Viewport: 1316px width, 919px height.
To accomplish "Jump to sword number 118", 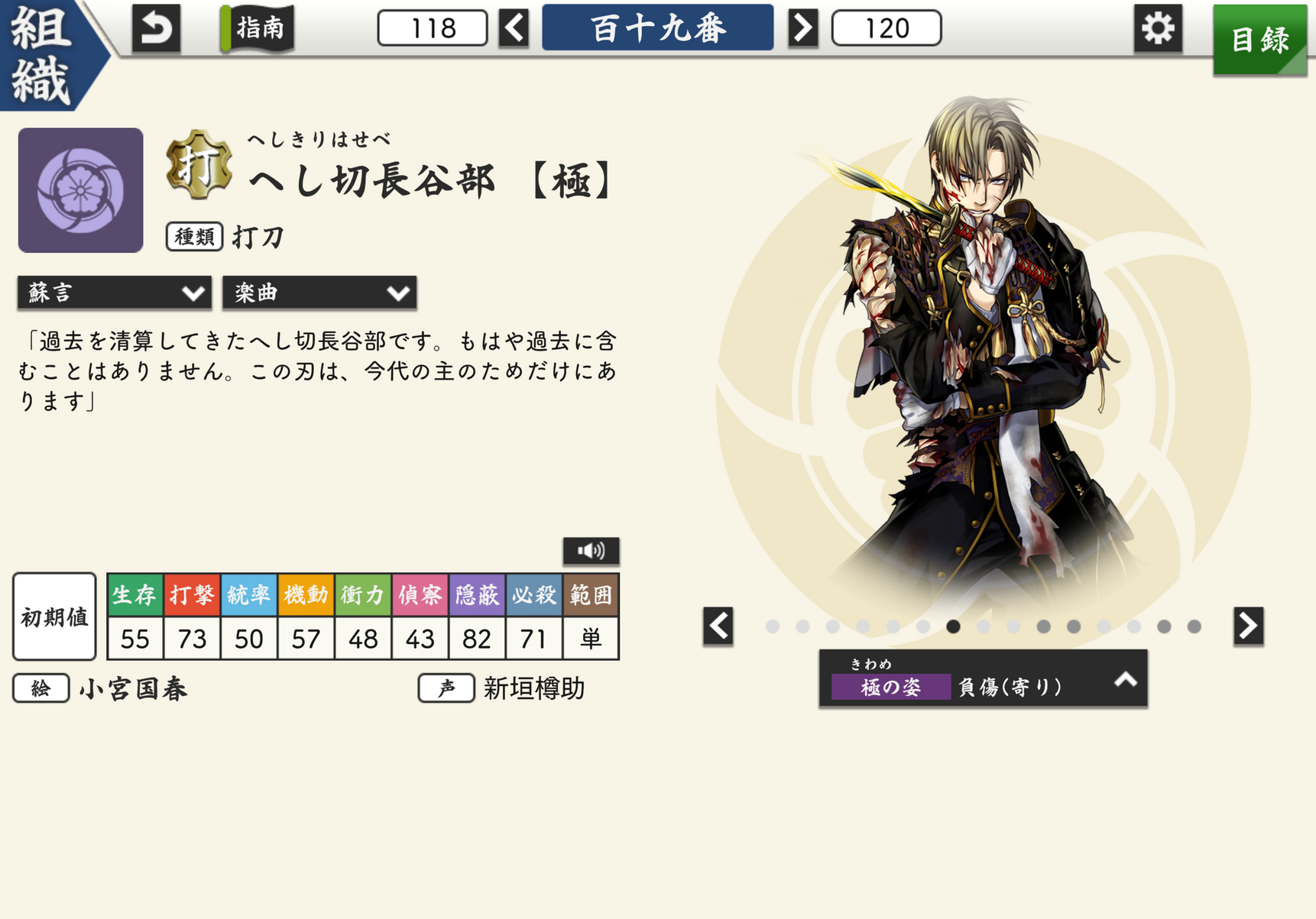I will 433,28.
